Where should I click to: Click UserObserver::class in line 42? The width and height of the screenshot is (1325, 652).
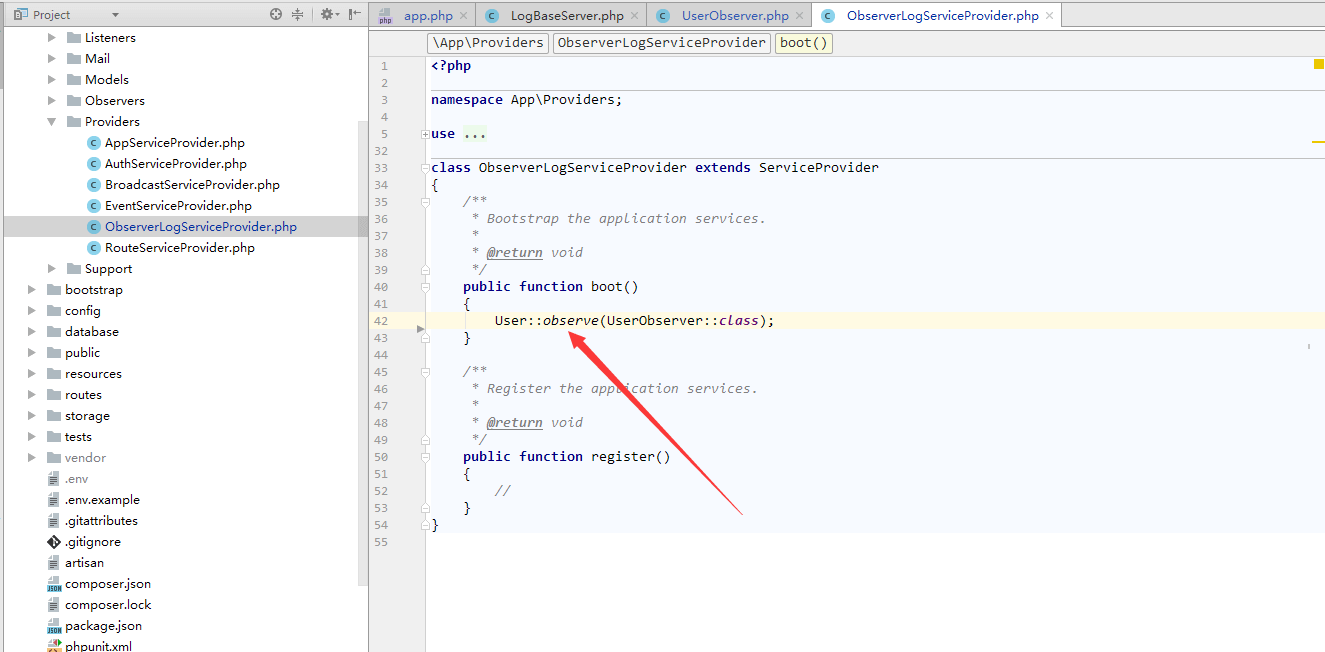[x=682, y=321]
